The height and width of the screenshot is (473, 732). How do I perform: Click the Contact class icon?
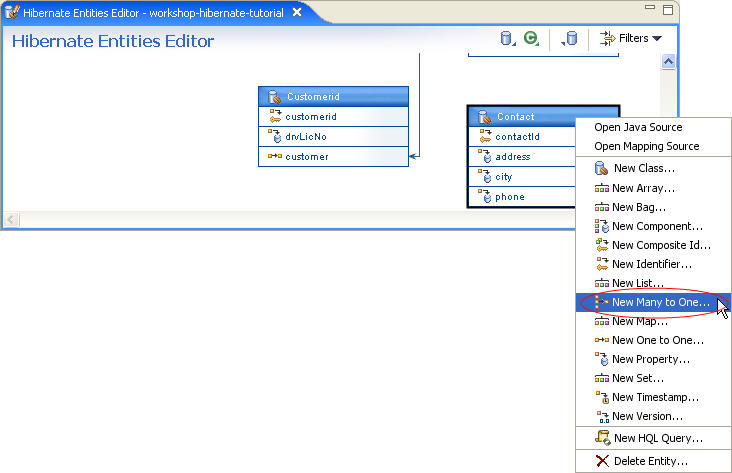coord(485,117)
